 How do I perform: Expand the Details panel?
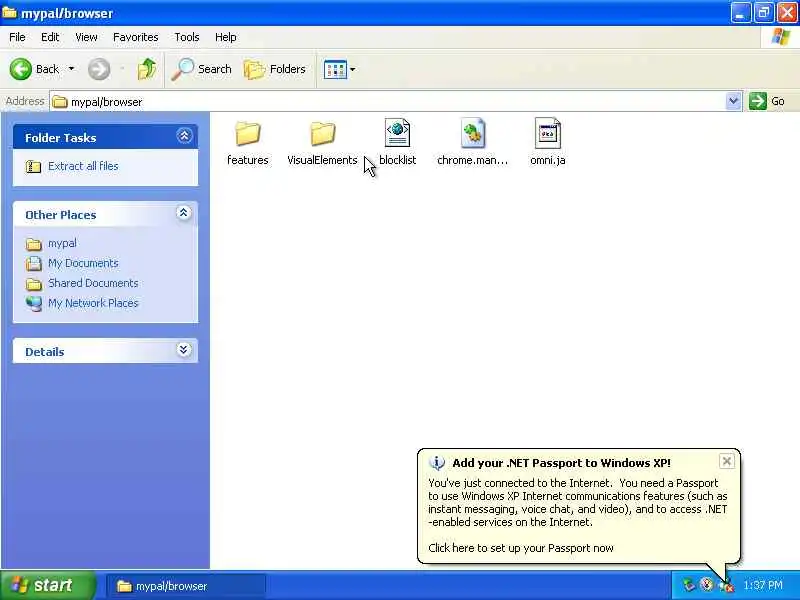pyautogui.click(x=184, y=350)
